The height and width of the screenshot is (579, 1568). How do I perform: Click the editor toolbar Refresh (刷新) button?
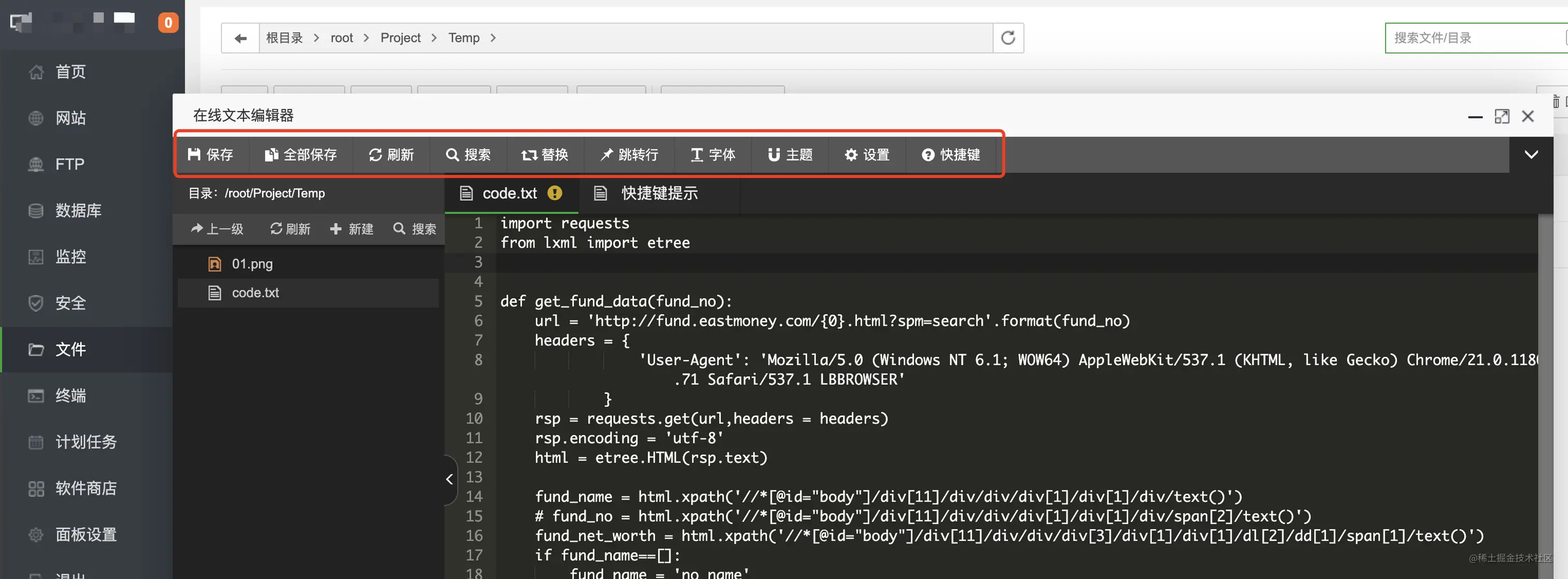click(391, 155)
